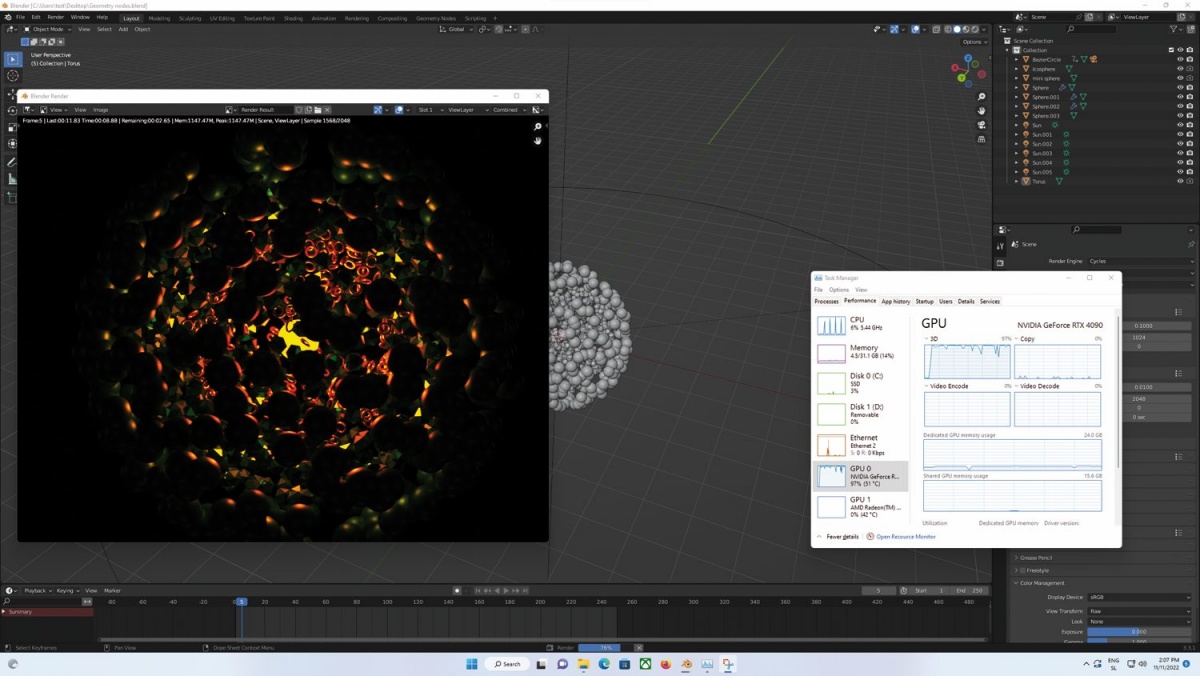
Task: Click the viewport pan hand gizmo
Action: (x=982, y=111)
